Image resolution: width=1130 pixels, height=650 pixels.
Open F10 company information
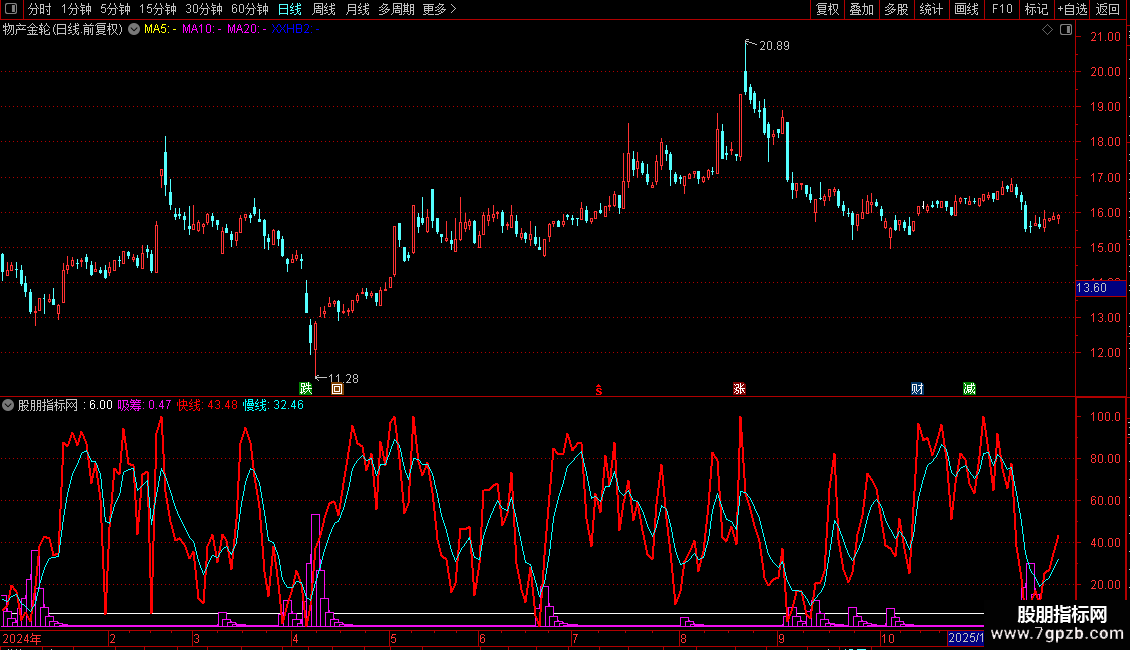point(1002,9)
